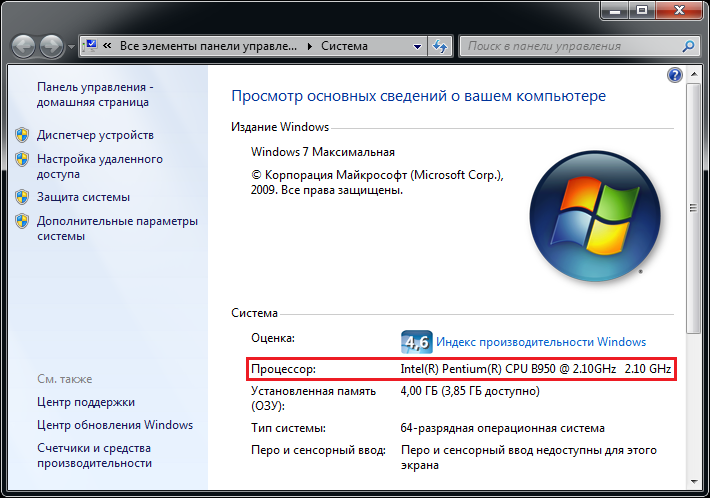
Task: Close the System window
Action: tap(679, 11)
